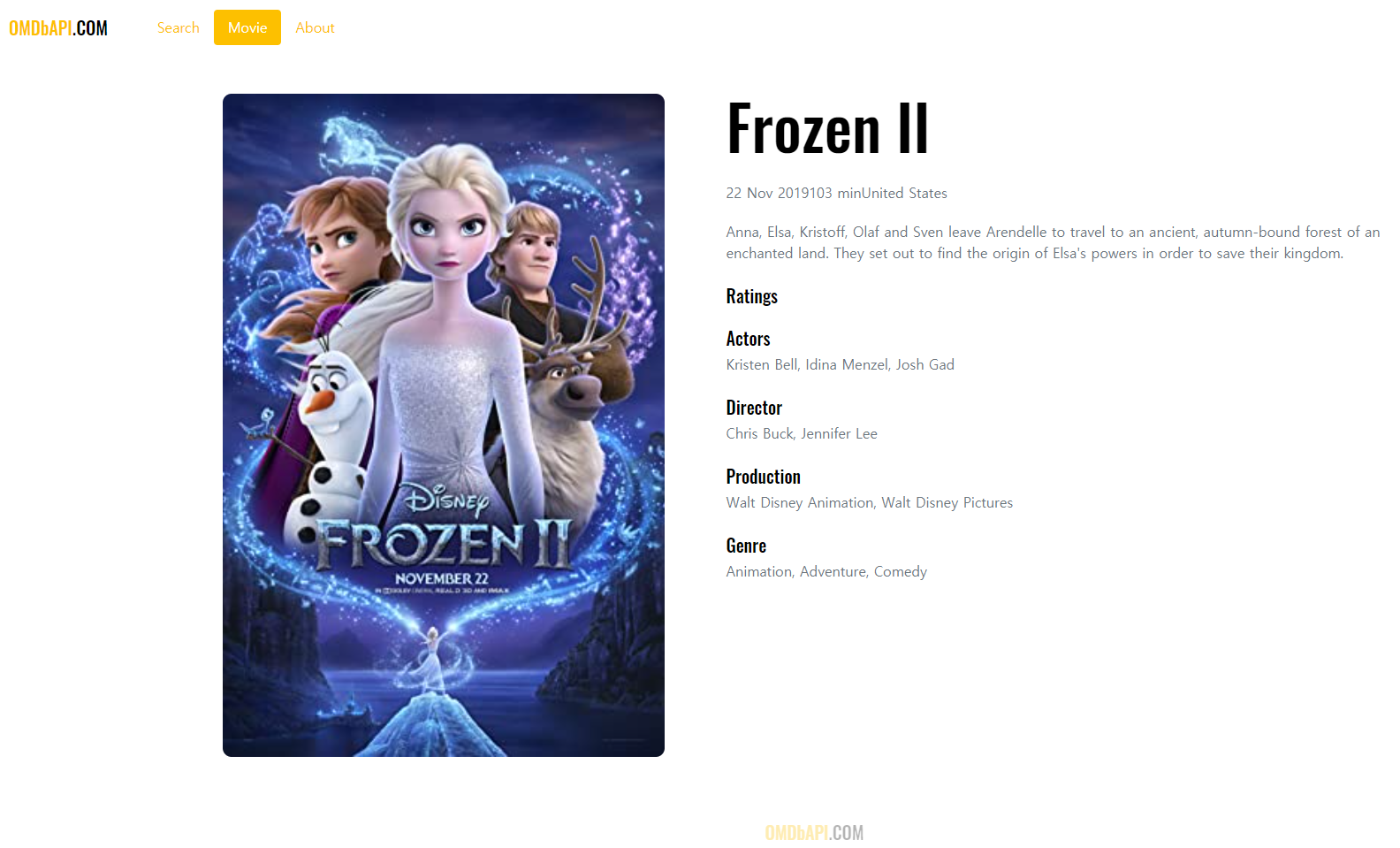Click the Production heading
The image size is (1400, 848).
[x=764, y=477]
